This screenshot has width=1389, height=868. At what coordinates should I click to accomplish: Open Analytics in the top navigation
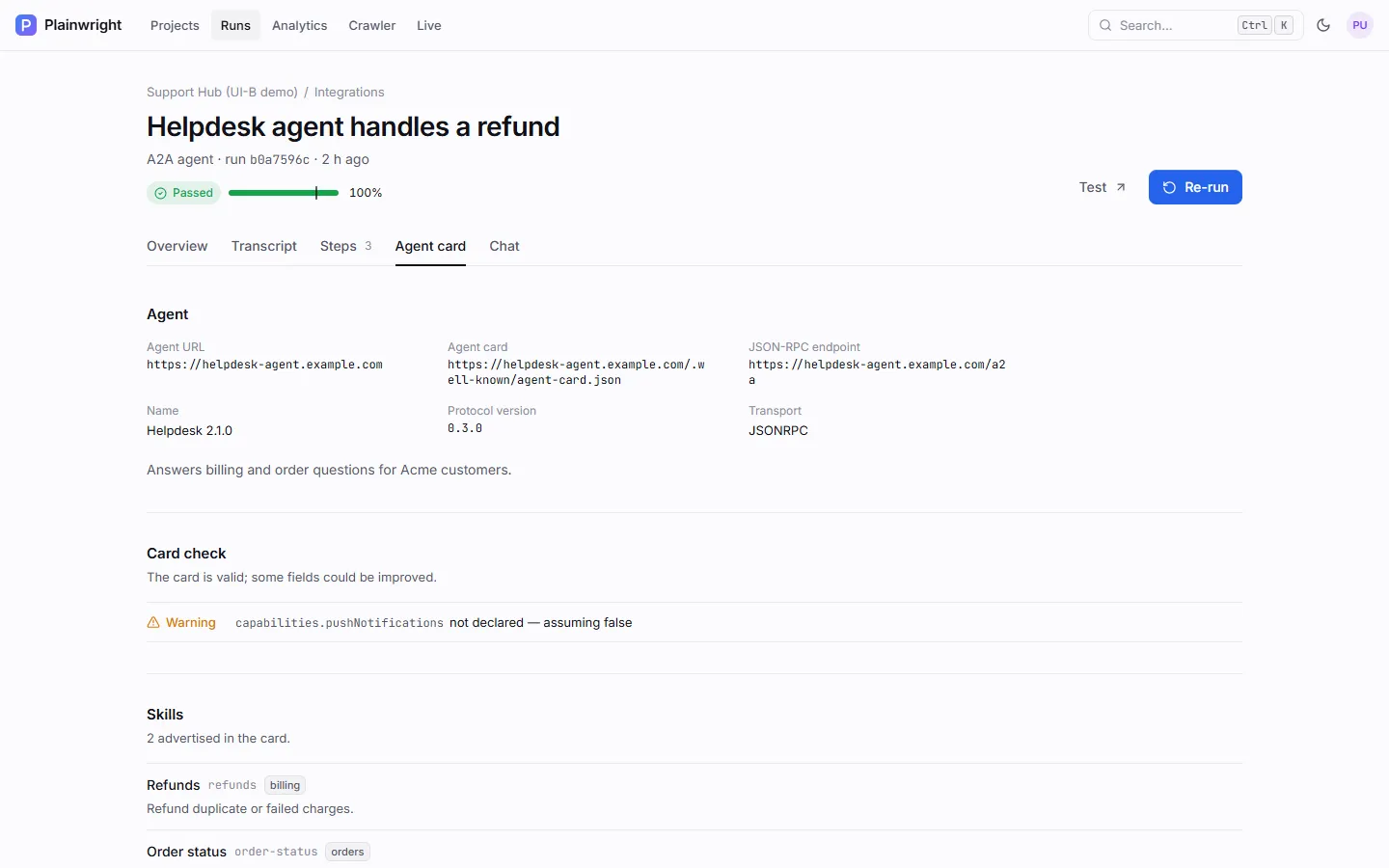299,25
